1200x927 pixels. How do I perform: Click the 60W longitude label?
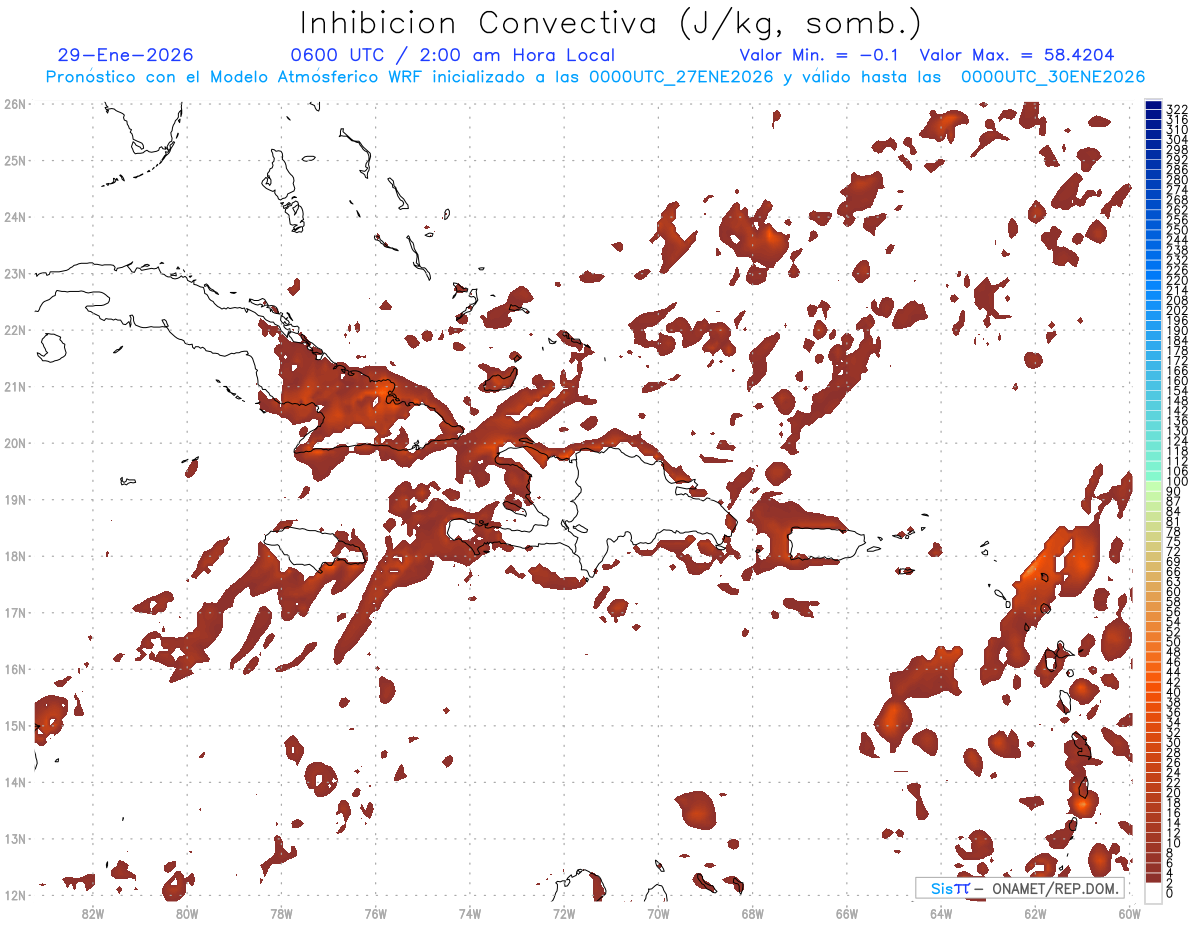(1129, 913)
